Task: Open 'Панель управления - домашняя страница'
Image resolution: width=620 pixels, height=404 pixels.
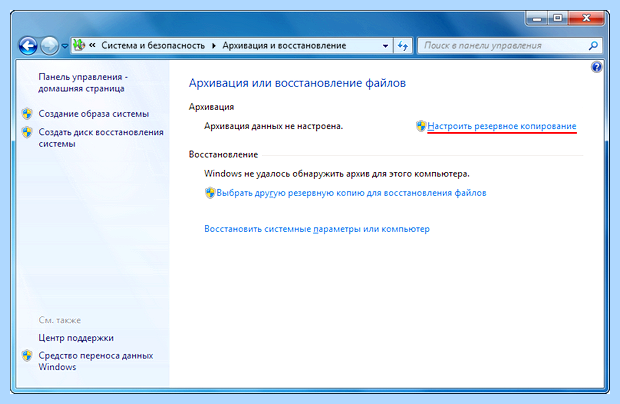Action: [83, 83]
